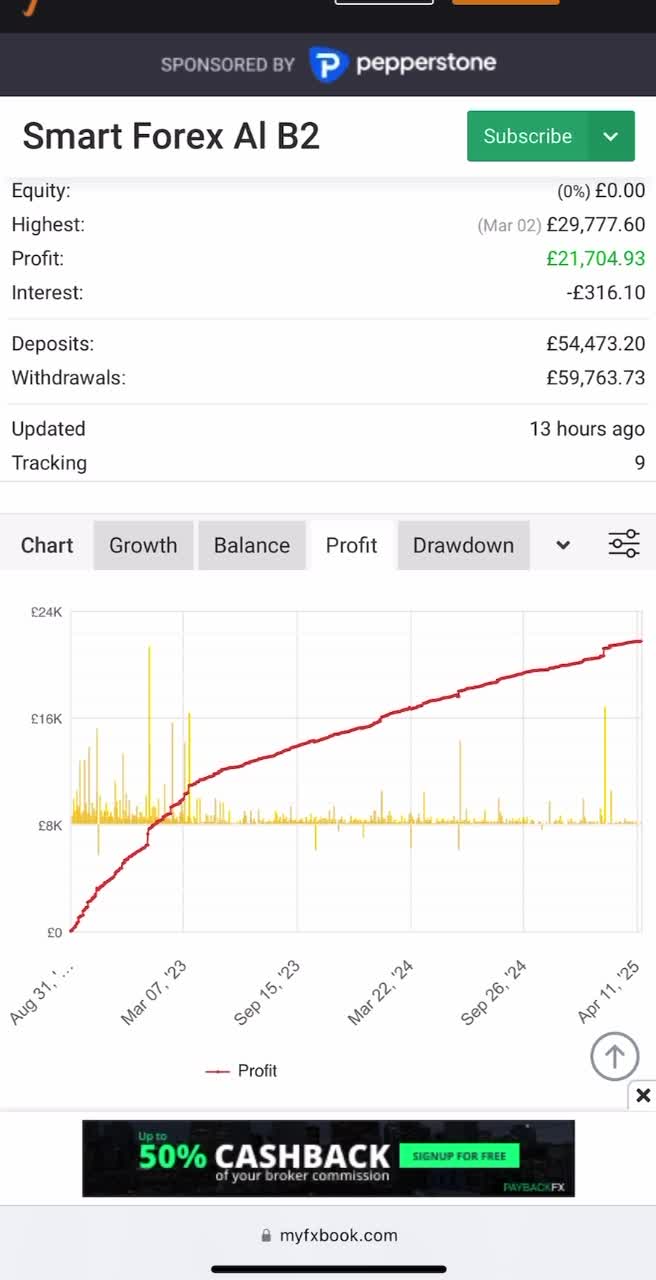Switch to the Growth tab

point(143,545)
